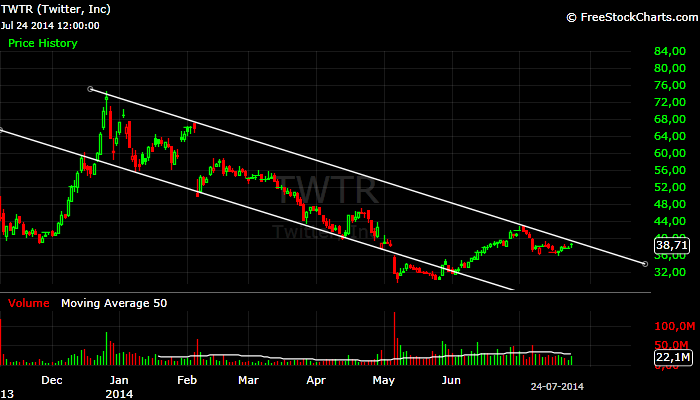Grab the upper trendline's right endpoint handle

(645, 264)
